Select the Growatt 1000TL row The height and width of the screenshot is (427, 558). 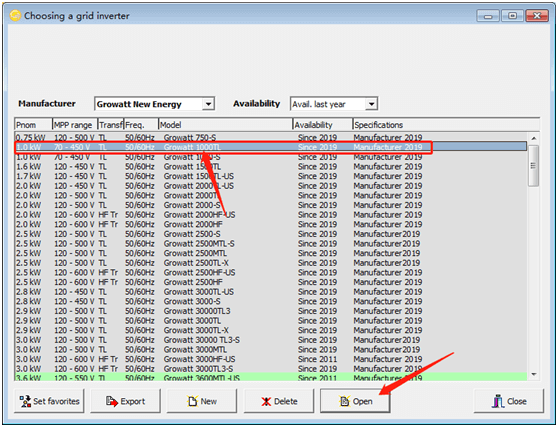(x=270, y=147)
